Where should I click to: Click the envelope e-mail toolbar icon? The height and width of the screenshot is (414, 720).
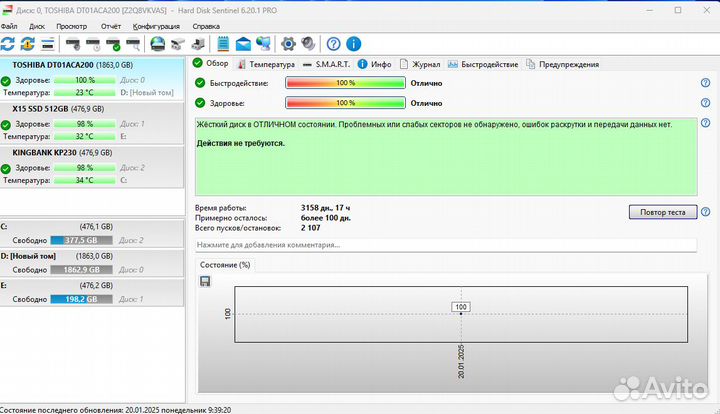pos(243,44)
